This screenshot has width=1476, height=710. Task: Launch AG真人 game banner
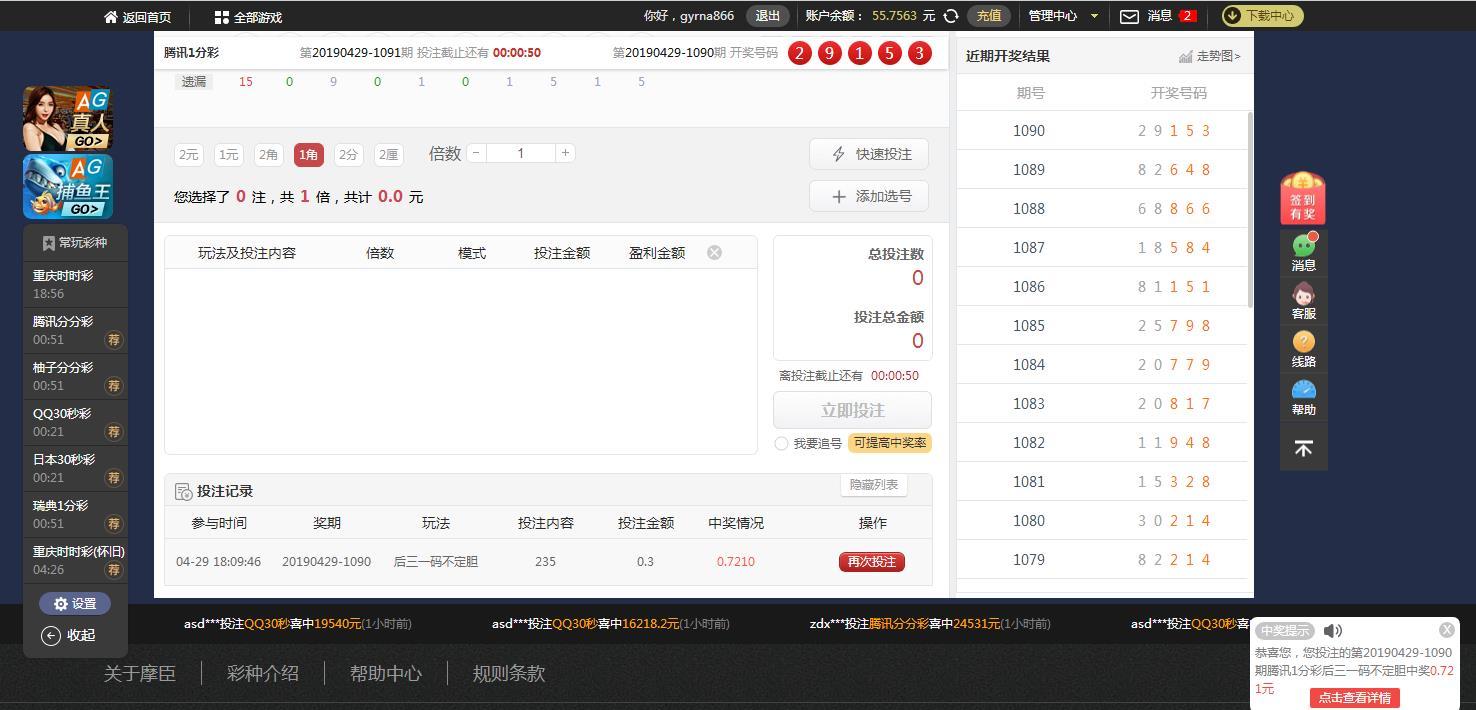pyautogui.click(x=68, y=118)
